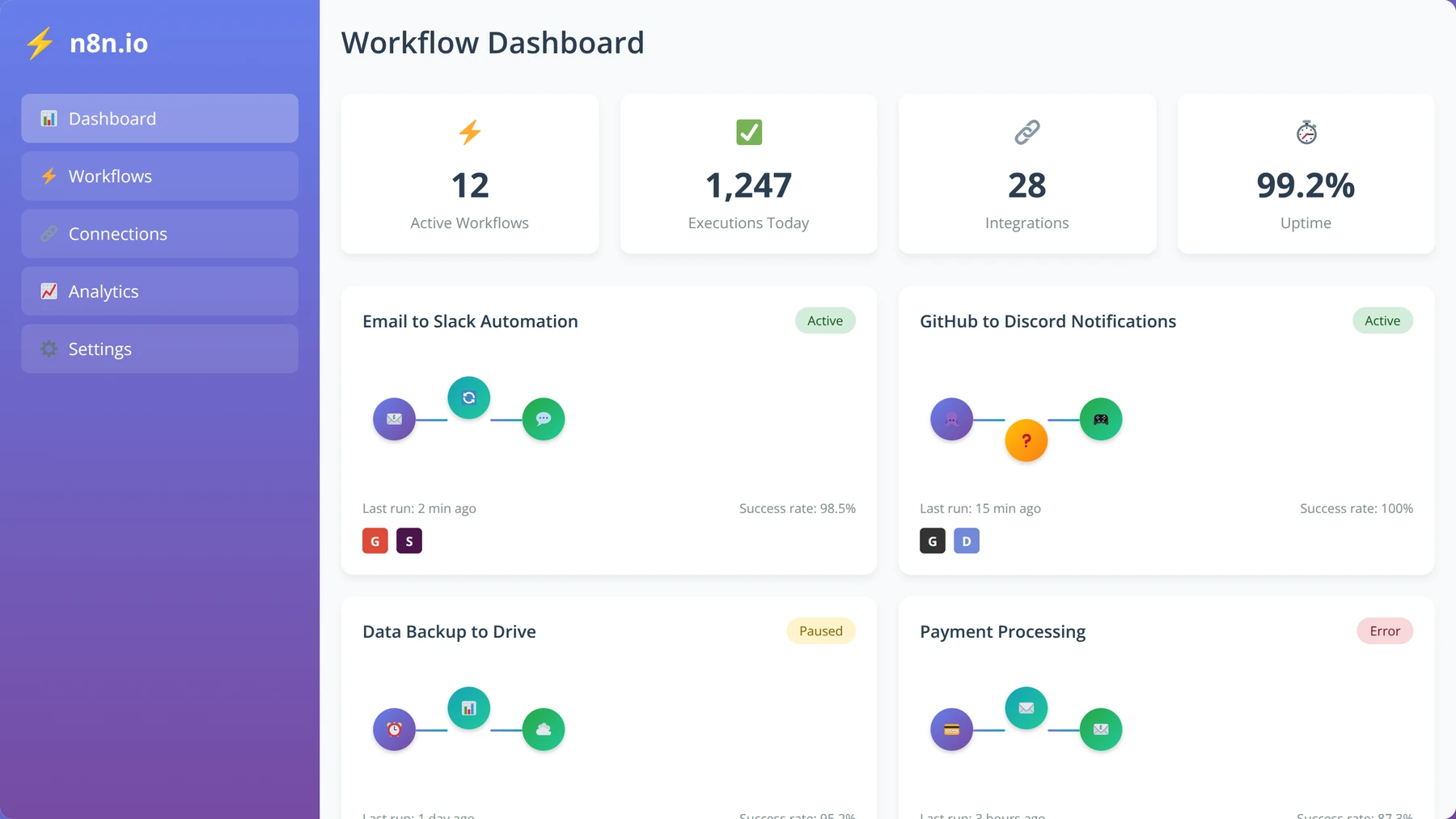The width and height of the screenshot is (1456, 819).
Task: Open the Email to Slack Automation workflow title
Action: point(470,321)
